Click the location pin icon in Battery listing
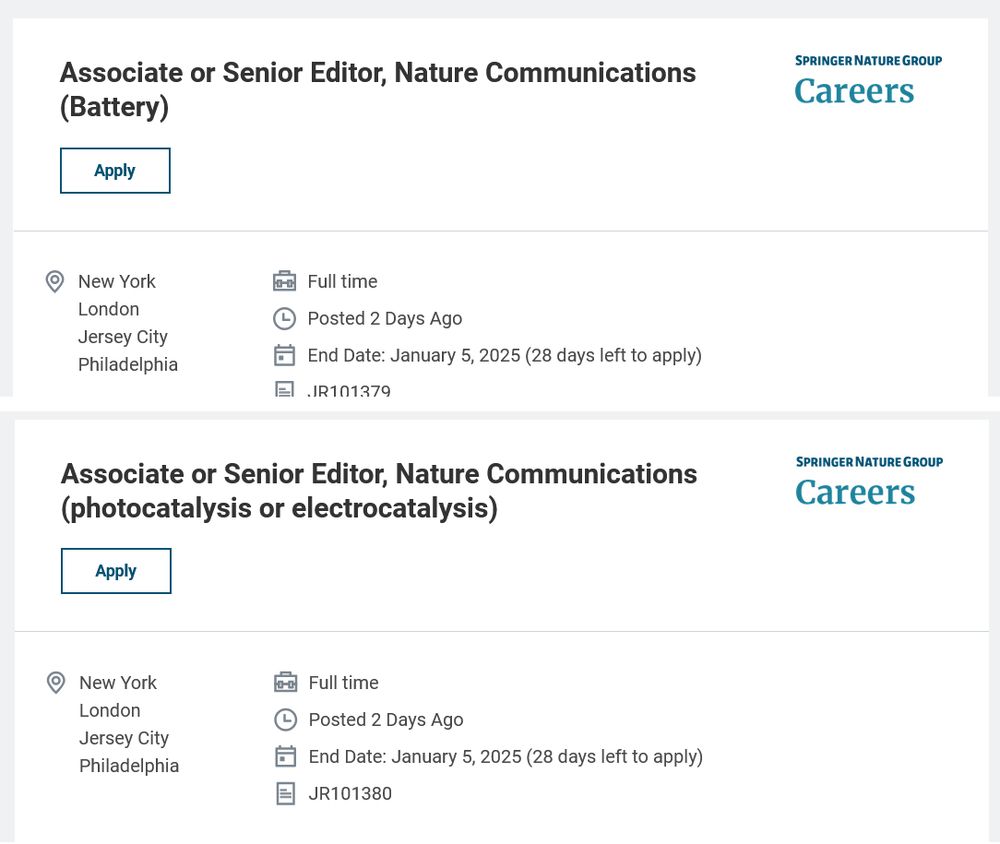 [x=55, y=281]
